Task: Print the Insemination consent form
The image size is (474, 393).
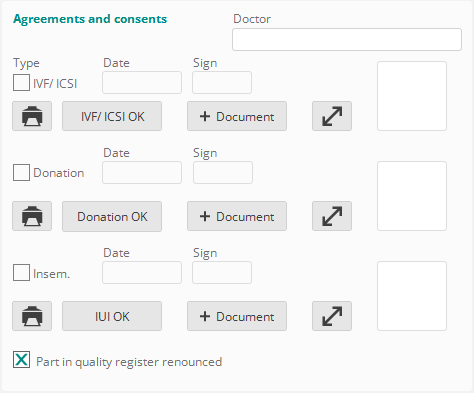Action: [32, 316]
